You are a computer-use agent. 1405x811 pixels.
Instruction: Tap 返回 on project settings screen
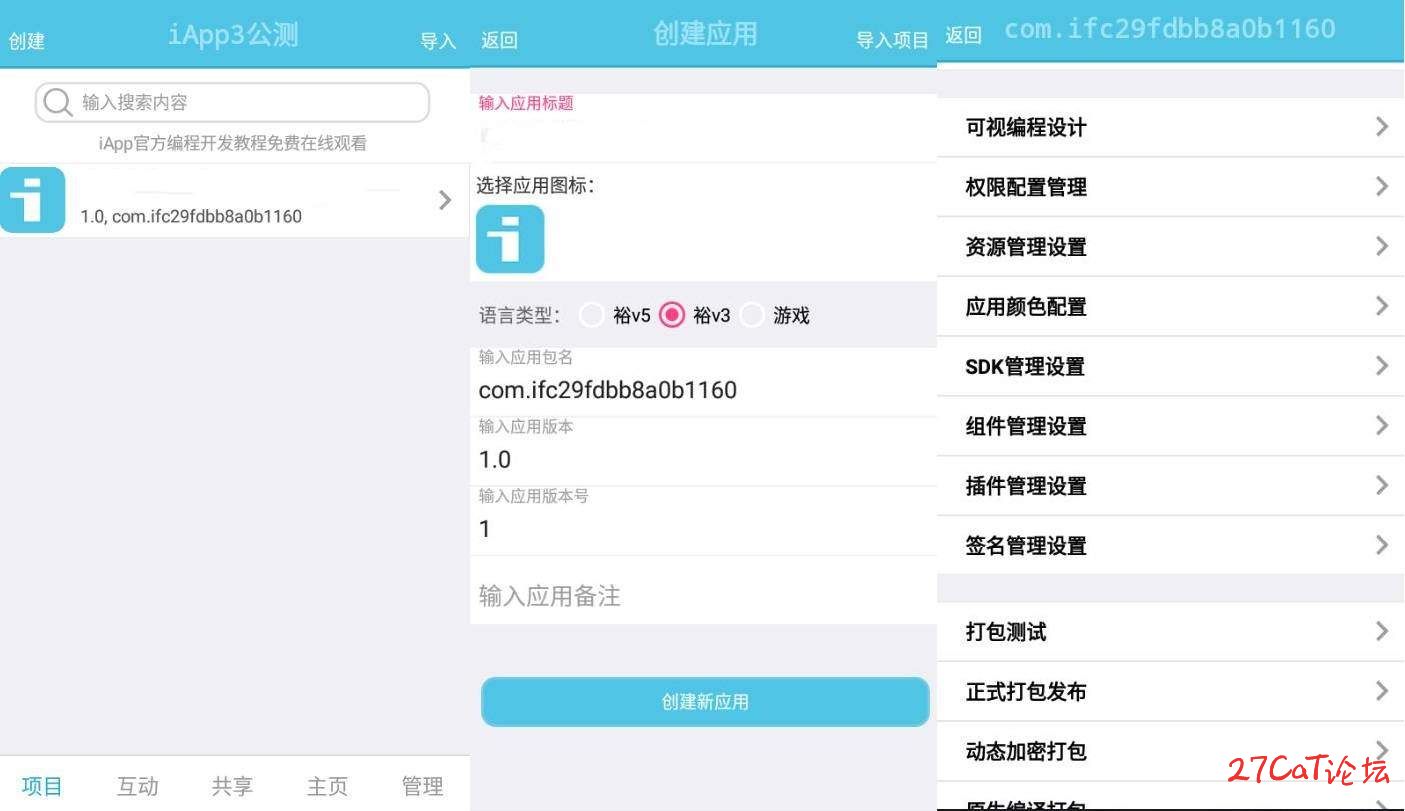point(963,35)
